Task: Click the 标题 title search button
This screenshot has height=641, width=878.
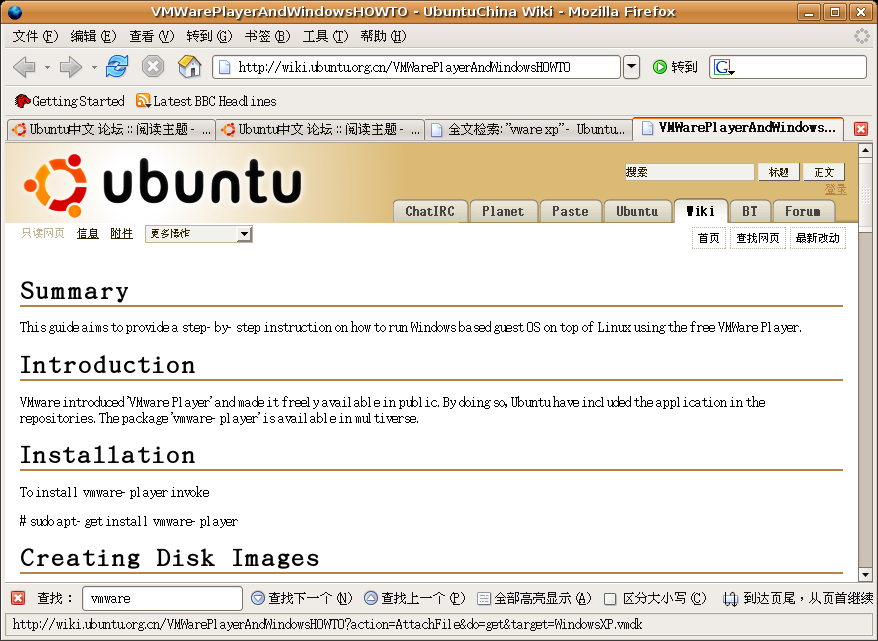Action: (x=778, y=172)
